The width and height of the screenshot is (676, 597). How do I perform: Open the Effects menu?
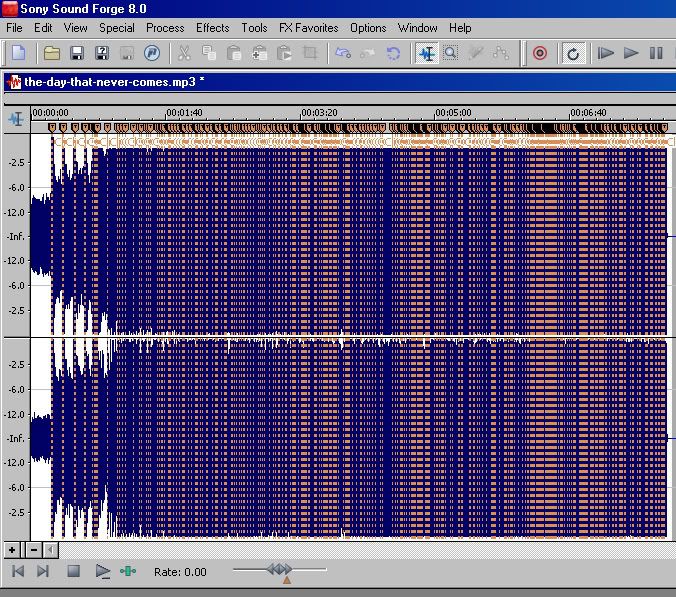tap(213, 28)
